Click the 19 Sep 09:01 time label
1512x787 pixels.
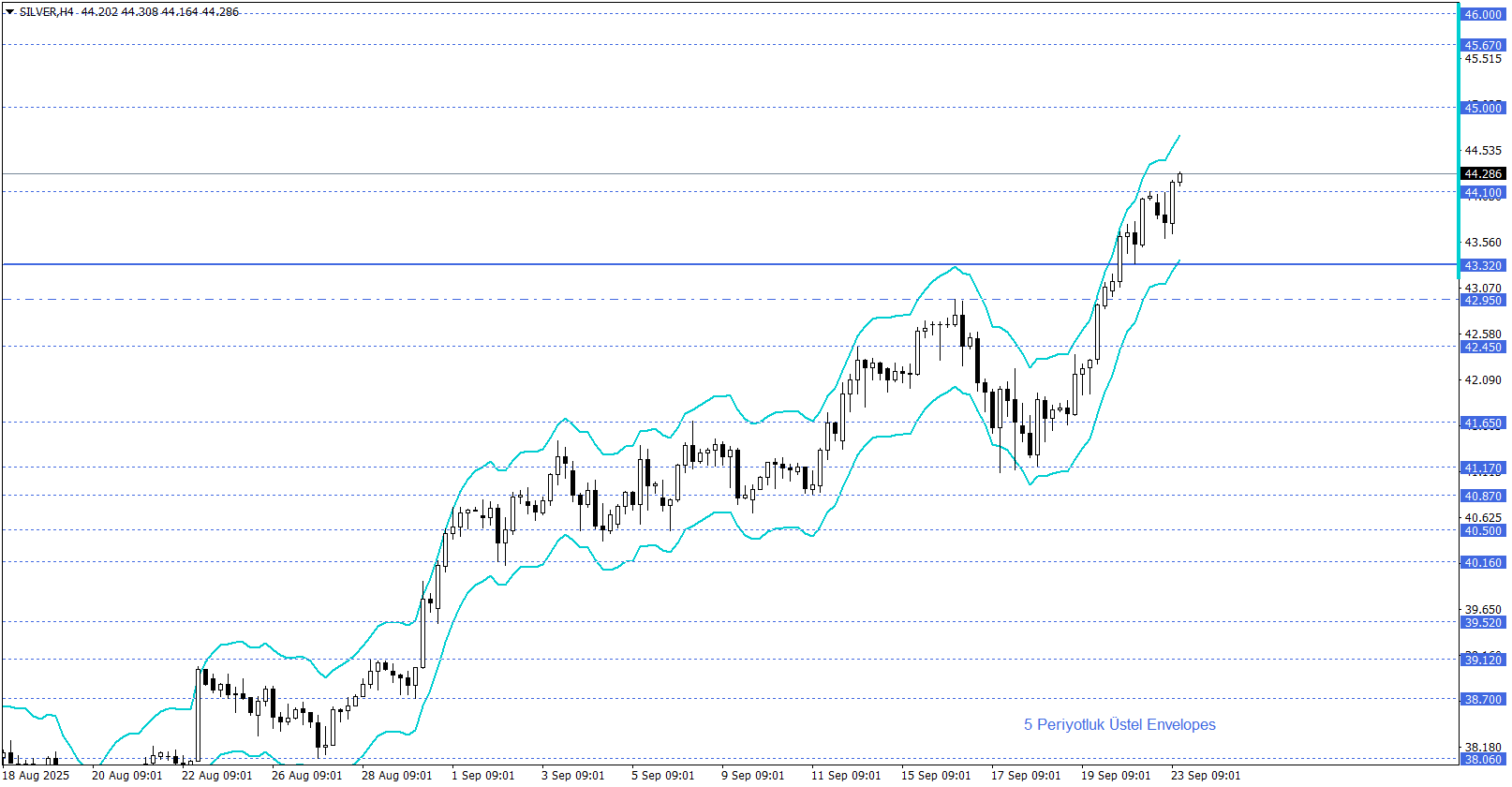pos(1116,775)
